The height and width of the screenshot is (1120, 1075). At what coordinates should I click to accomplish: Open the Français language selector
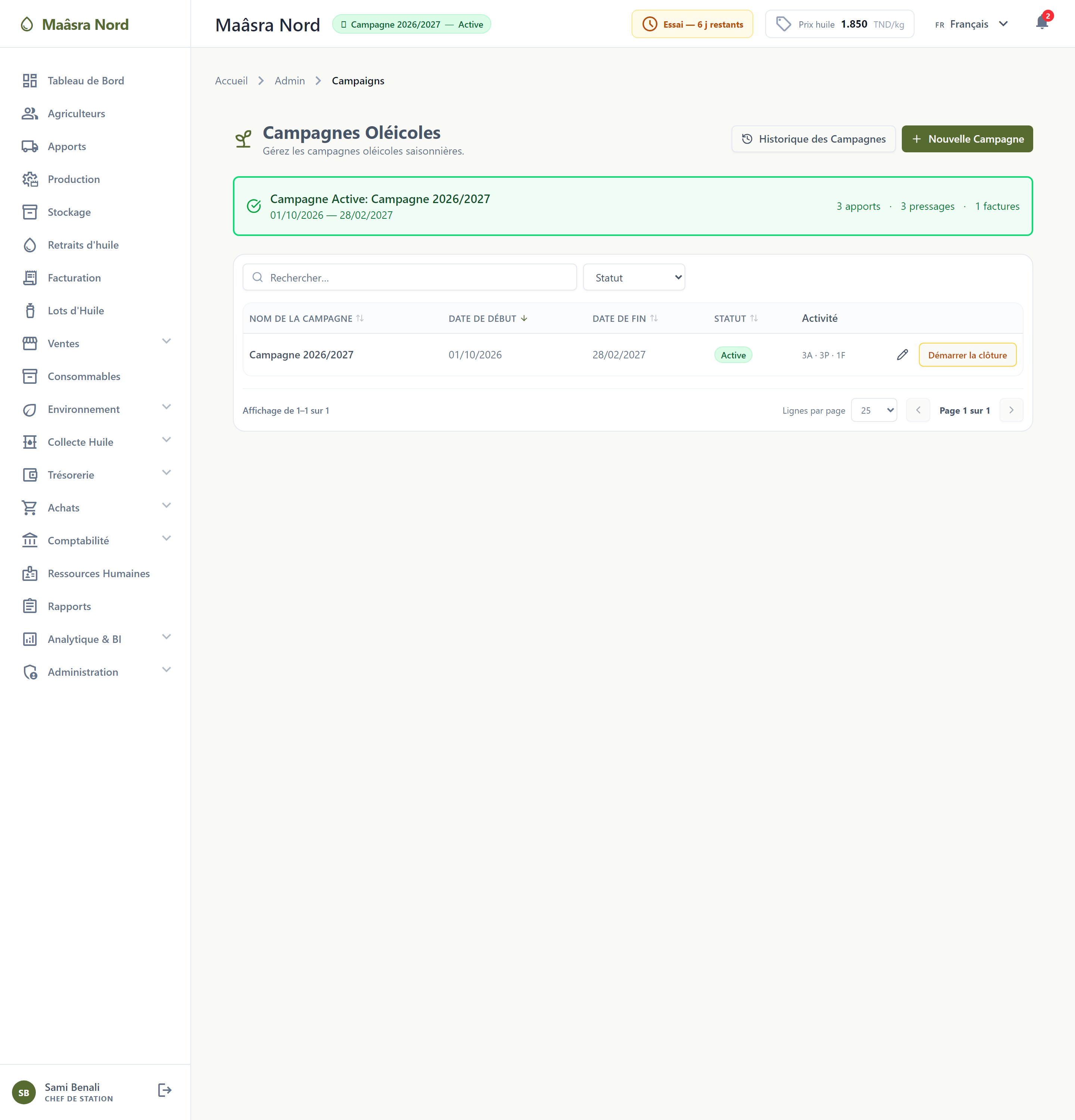point(971,24)
